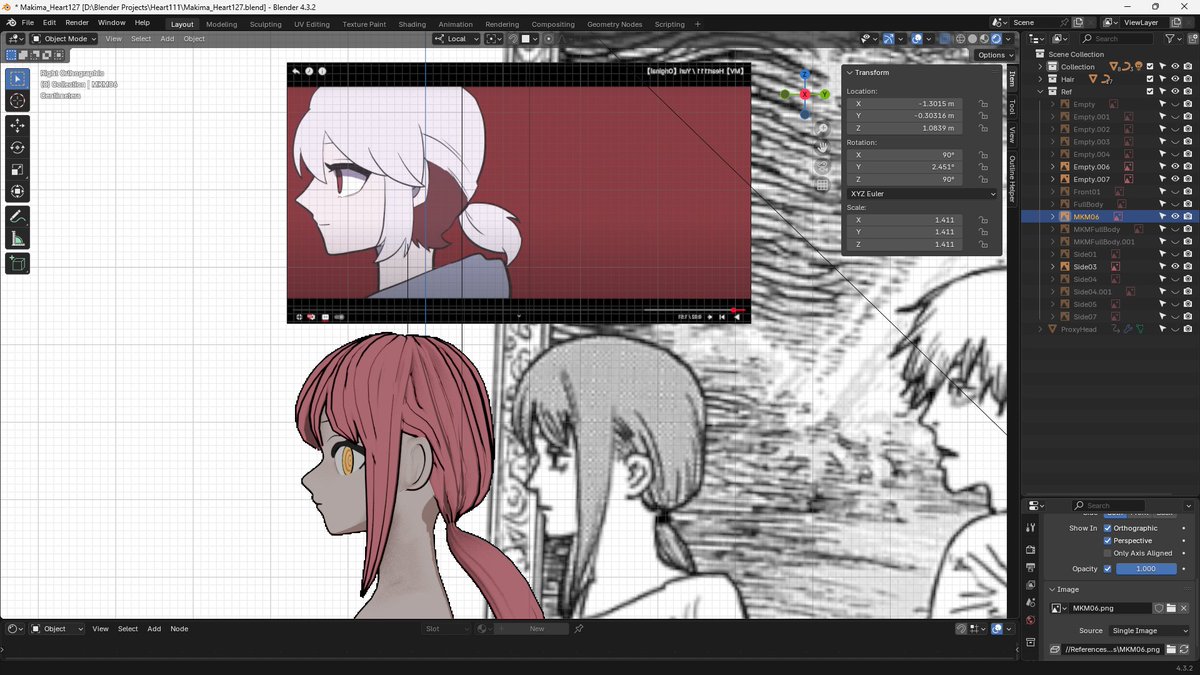Pick the Annotate tool
The image size is (1200, 675).
click(16, 216)
